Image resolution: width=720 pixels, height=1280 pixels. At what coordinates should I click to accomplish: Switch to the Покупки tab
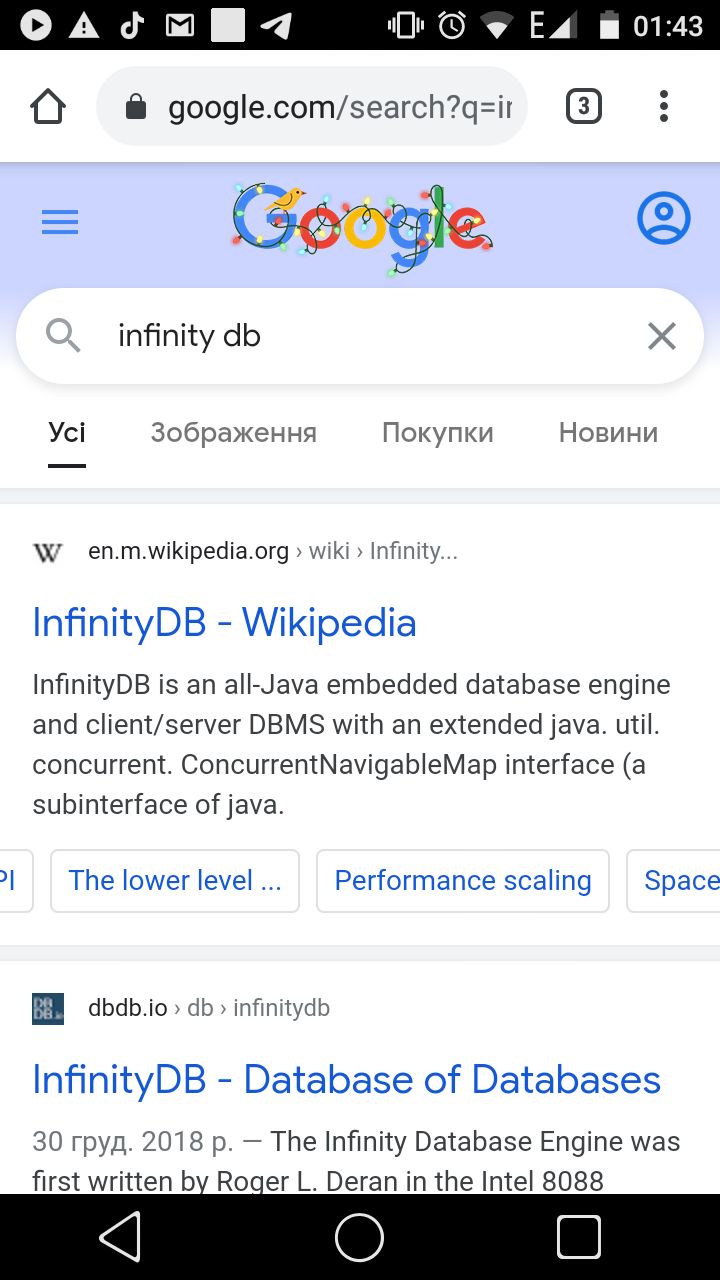[438, 433]
